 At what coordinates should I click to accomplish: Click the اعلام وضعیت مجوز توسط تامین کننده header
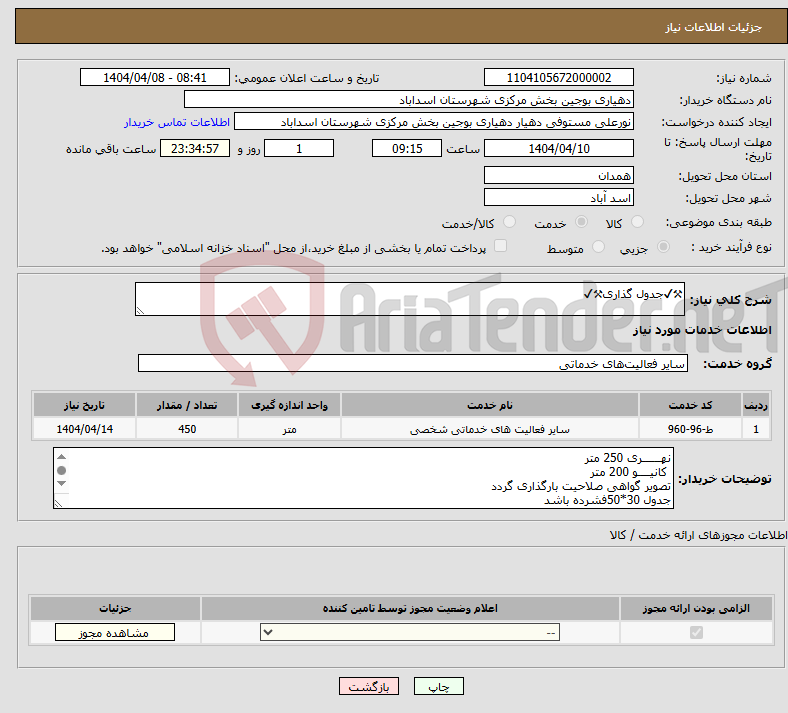[410, 608]
